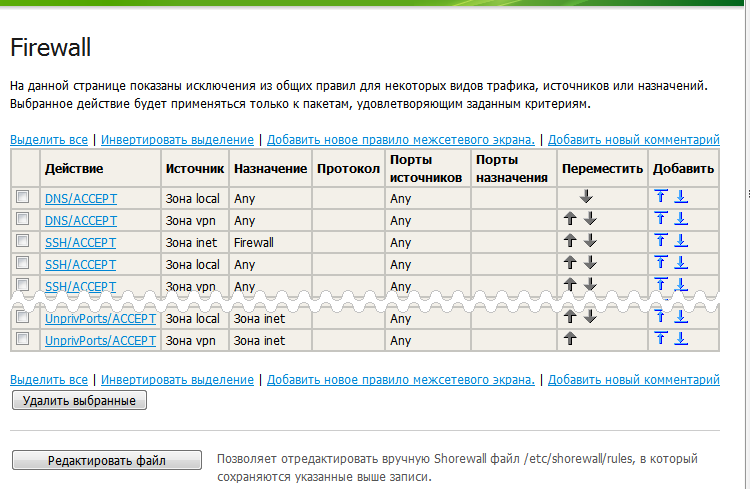750x489 pixels.
Task: Tick checkbox for DNS/ACCEPT Зона vpn rule
Action: coord(22,219)
